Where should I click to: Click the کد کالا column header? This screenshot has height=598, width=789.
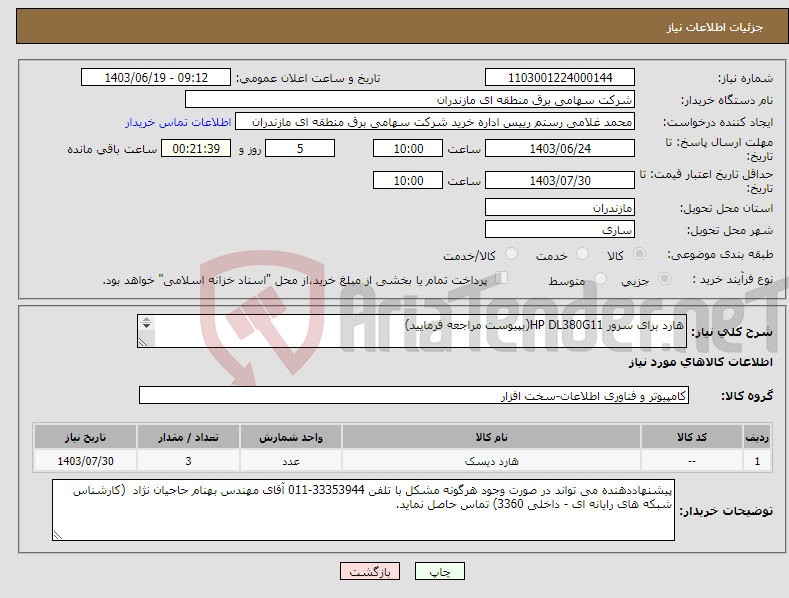(692, 437)
